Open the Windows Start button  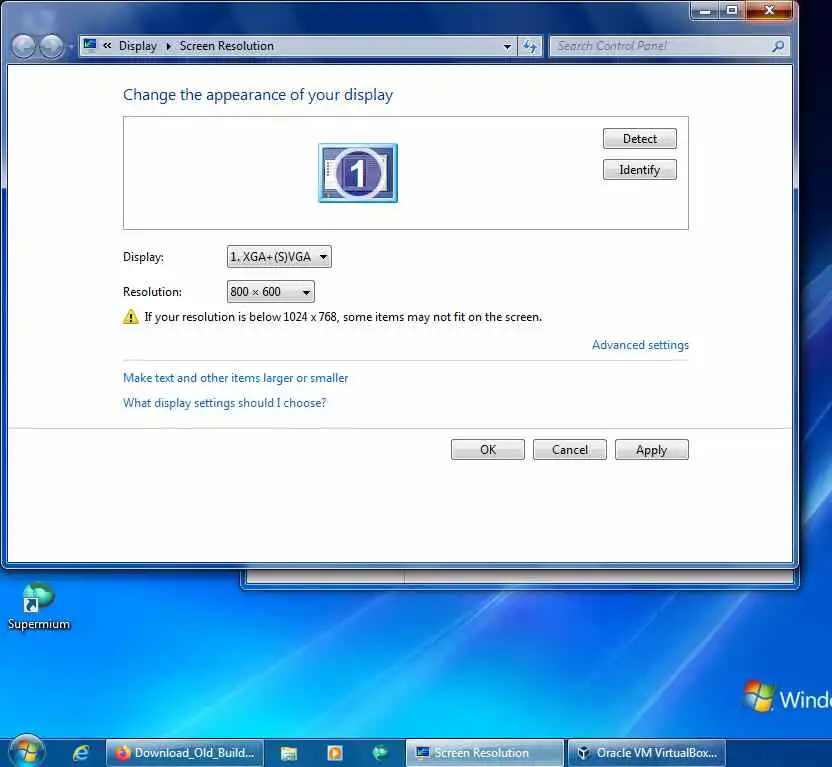click(x=27, y=752)
